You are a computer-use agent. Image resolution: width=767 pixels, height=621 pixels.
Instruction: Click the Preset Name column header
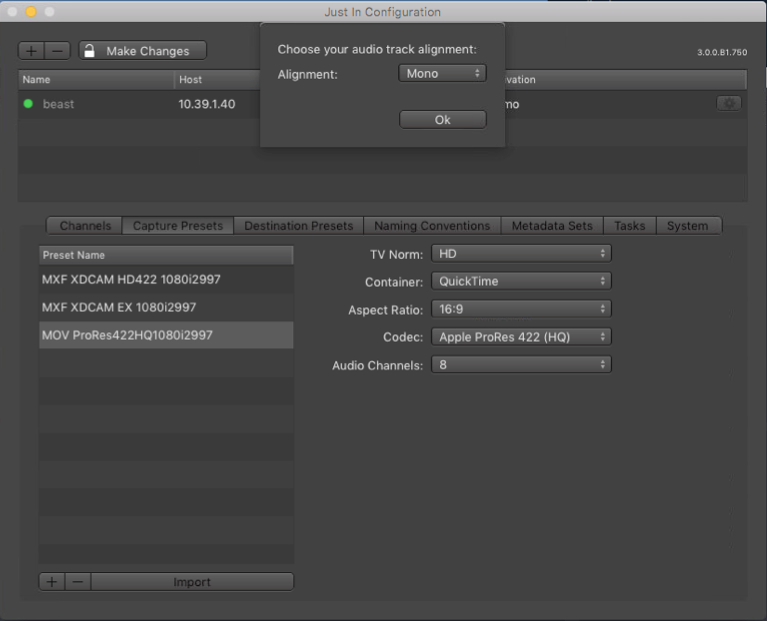(166, 255)
